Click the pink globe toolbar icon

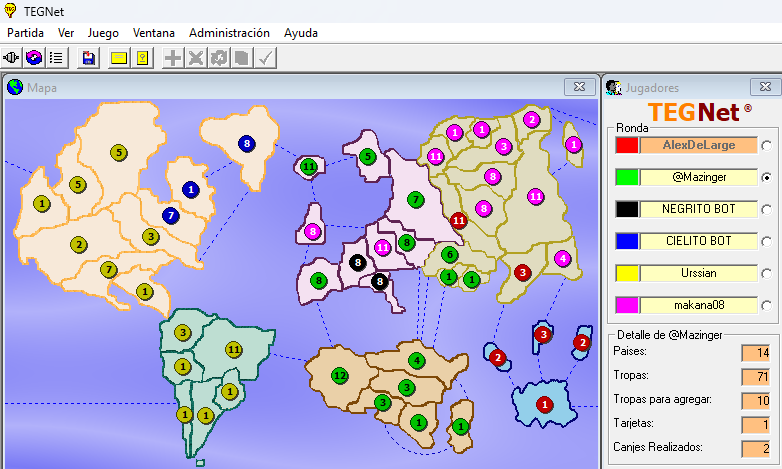coord(35,58)
